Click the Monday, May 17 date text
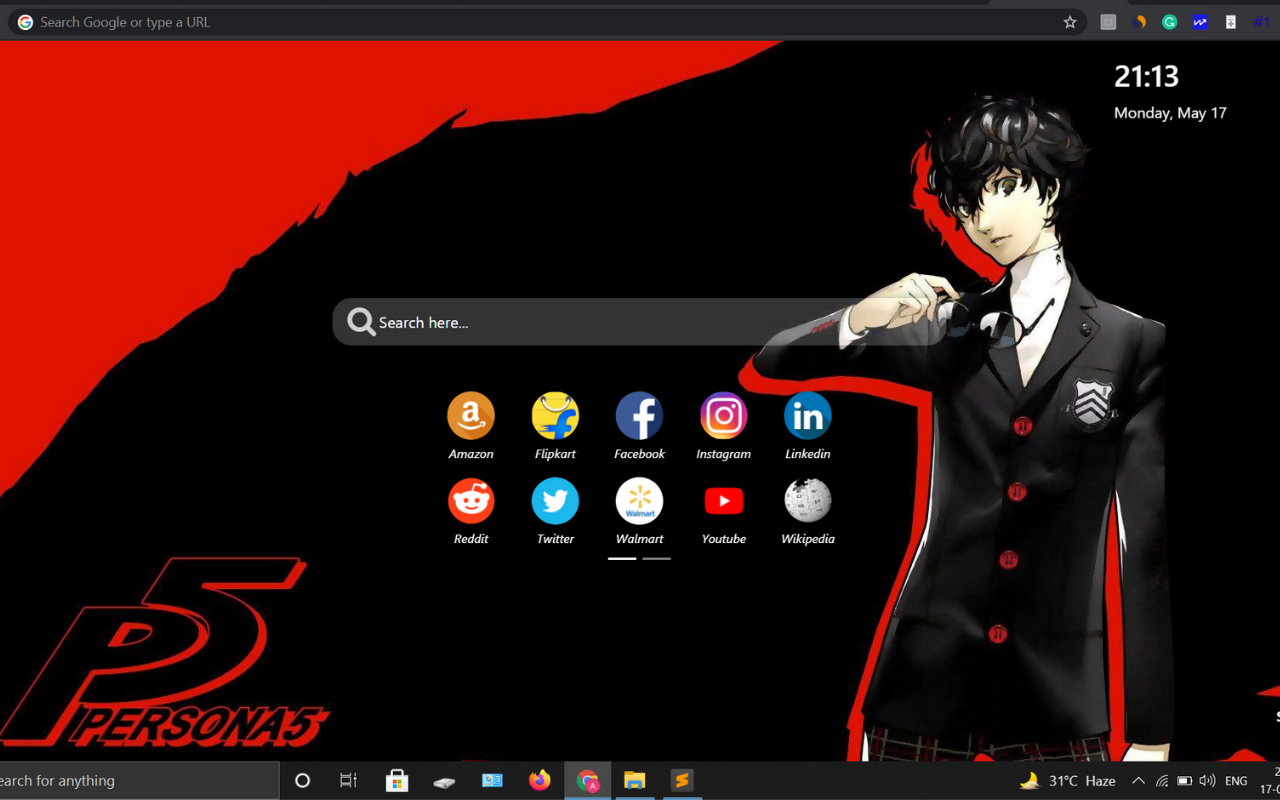The image size is (1280, 800). click(1170, 113)
